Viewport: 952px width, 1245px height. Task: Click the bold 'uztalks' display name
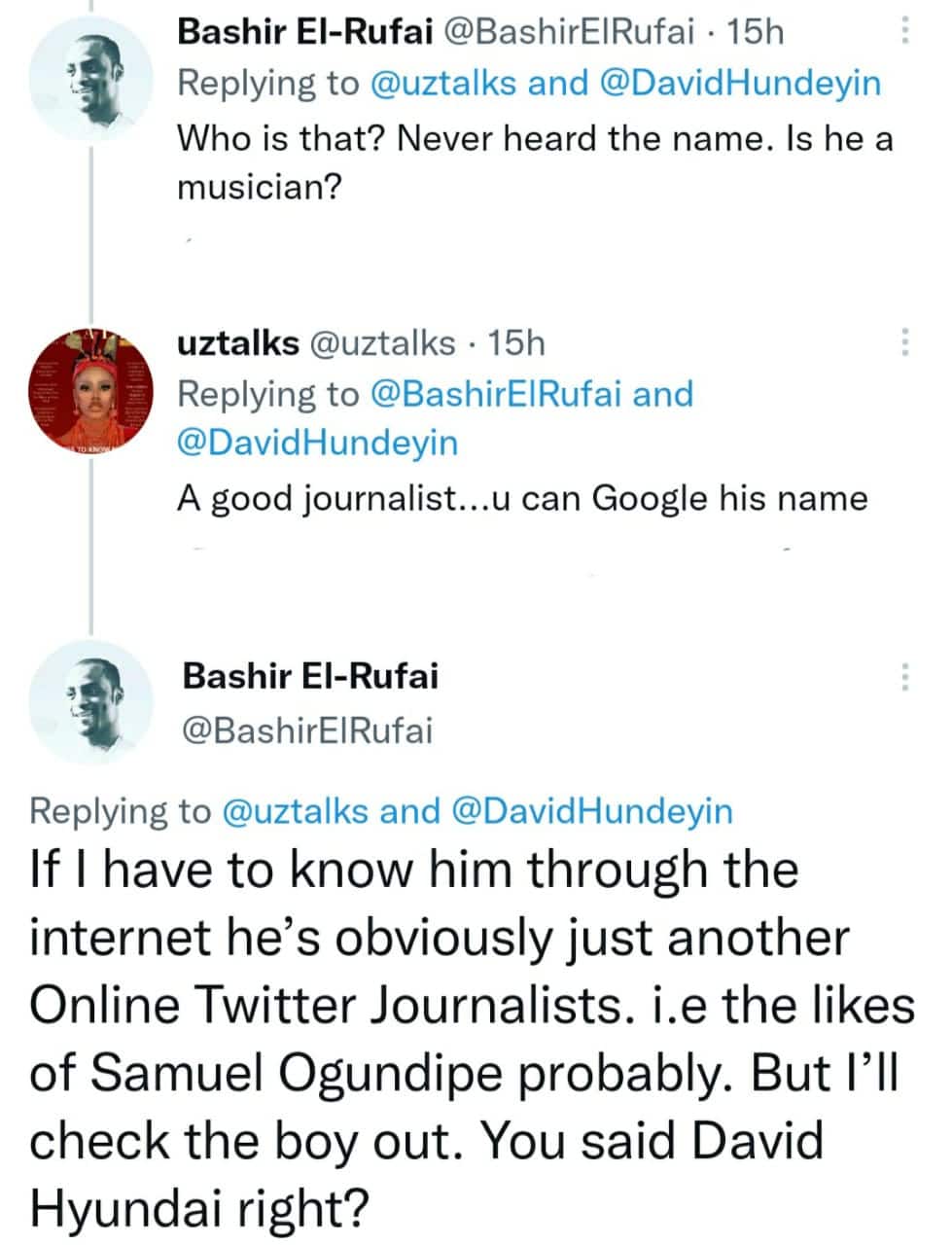(237, 342)
